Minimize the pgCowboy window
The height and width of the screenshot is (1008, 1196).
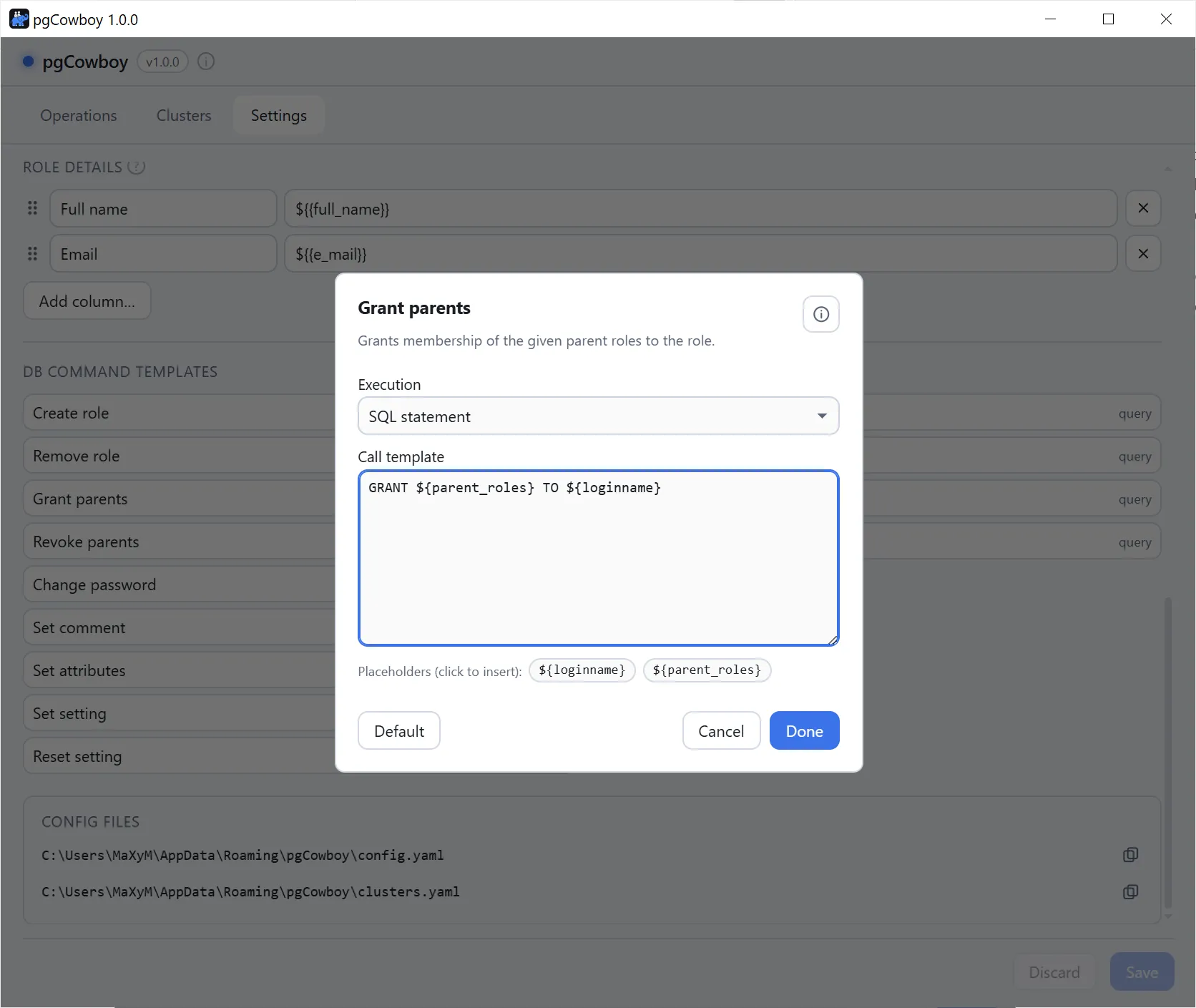click(x=1050, y=19)
